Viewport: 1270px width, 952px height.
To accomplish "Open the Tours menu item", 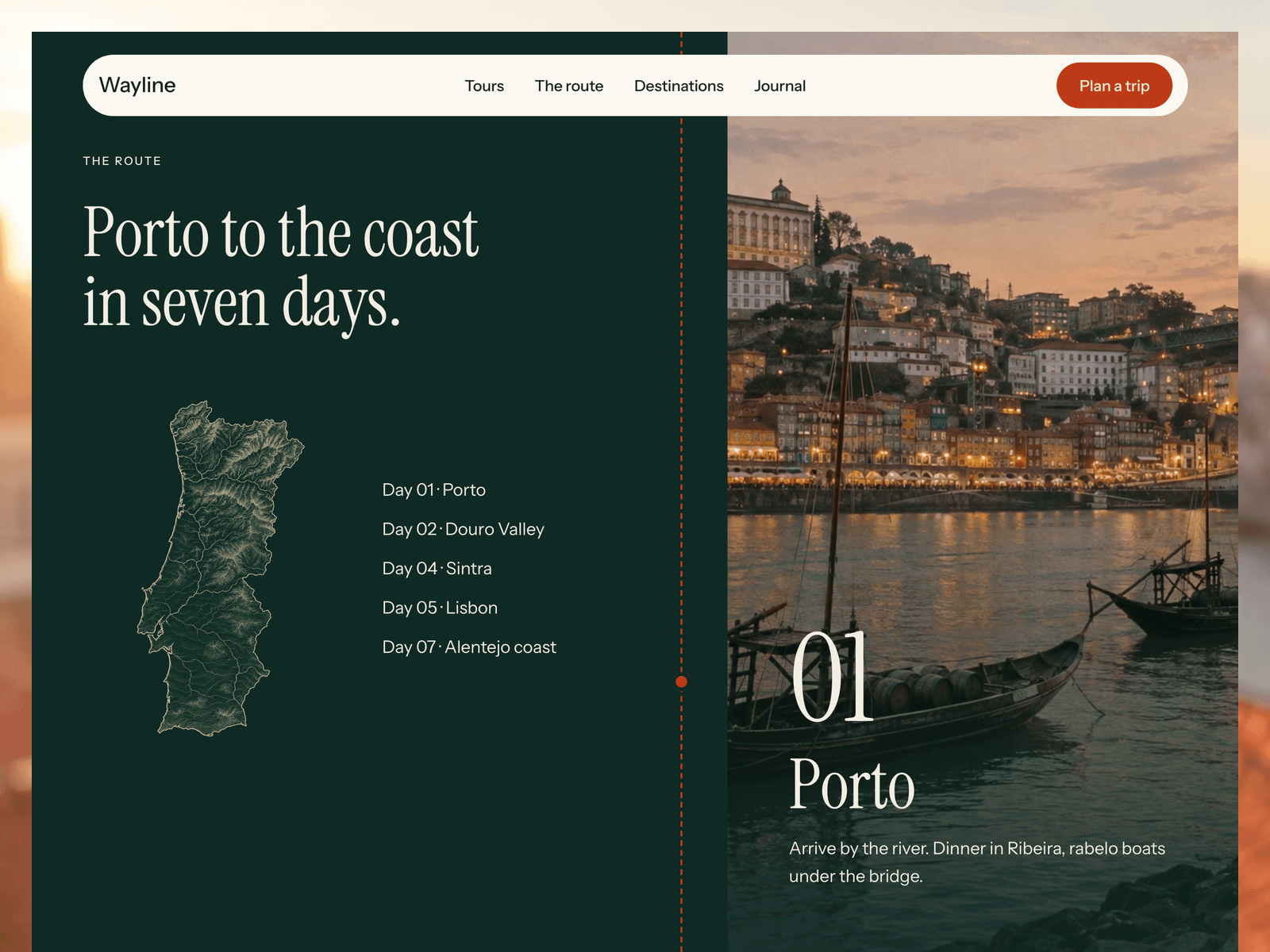I will click(x=484, y=86).
